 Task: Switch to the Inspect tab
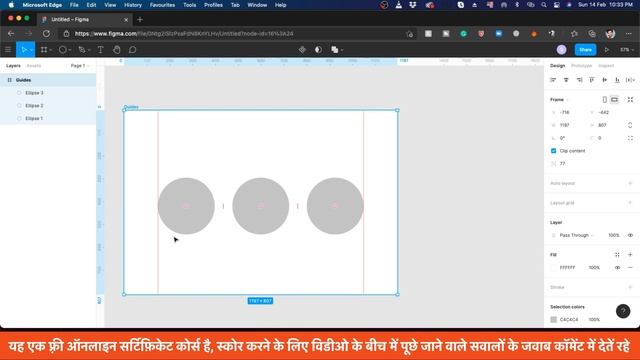606,66
